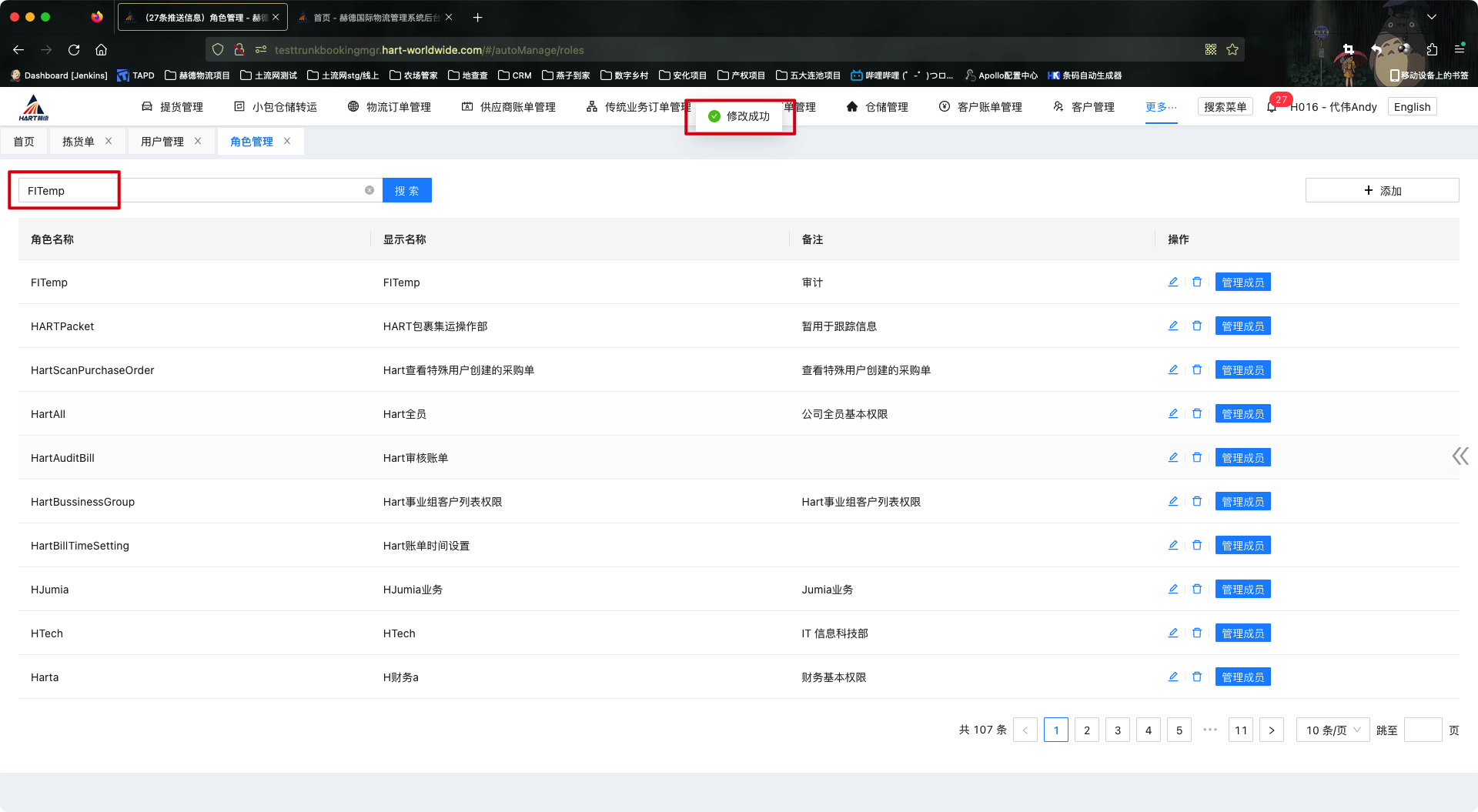Click 管理成员 for HartAll role

[1242, 414]
